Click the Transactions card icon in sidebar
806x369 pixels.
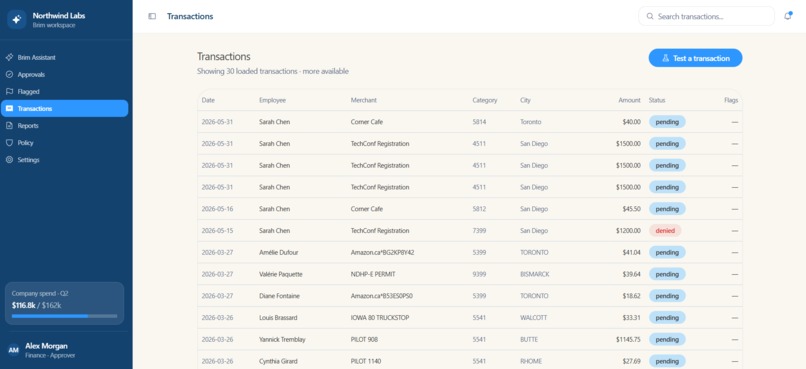[x=9, y=108]
